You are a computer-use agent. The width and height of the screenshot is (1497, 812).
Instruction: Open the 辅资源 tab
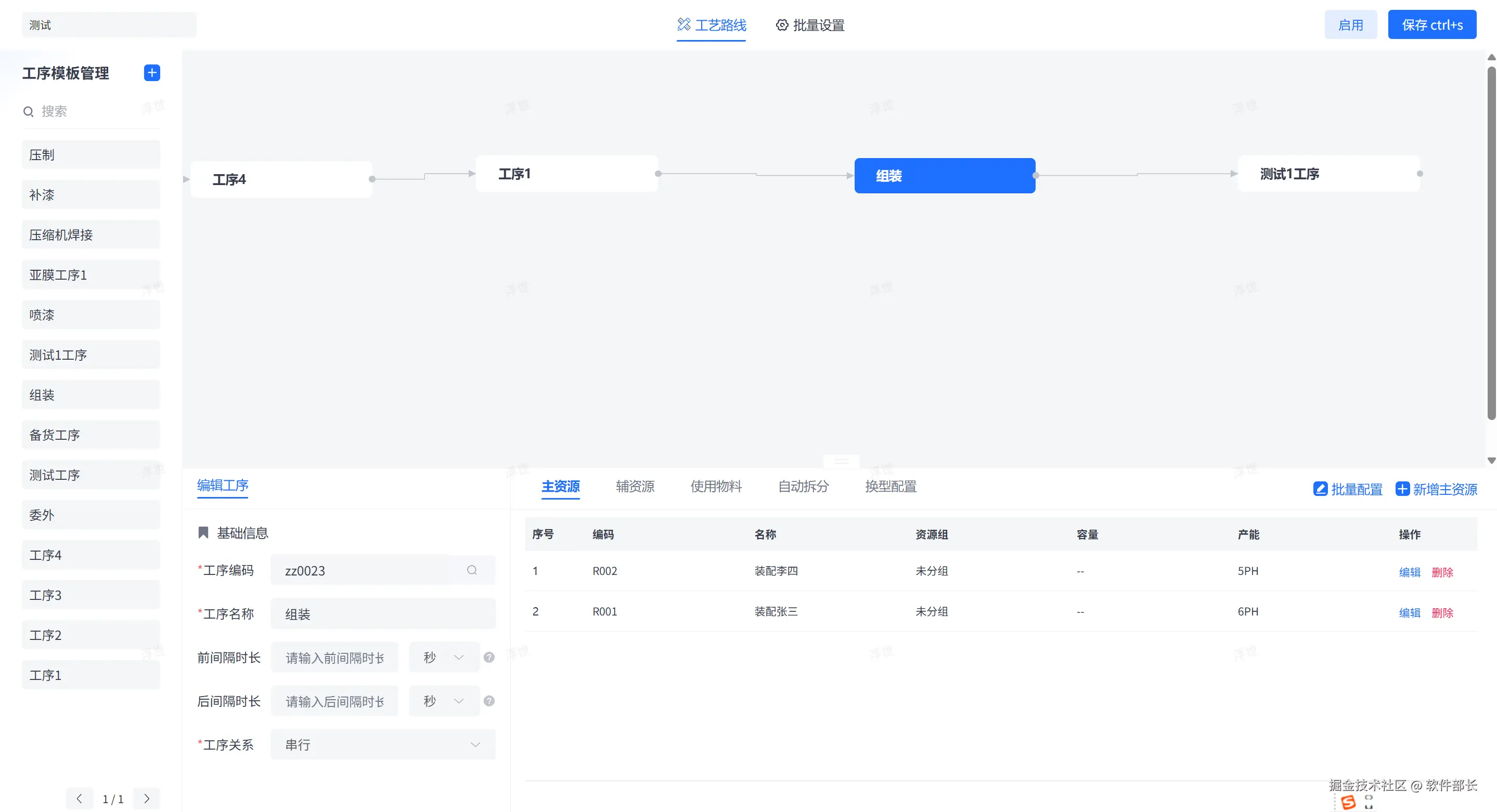point(635,486)
